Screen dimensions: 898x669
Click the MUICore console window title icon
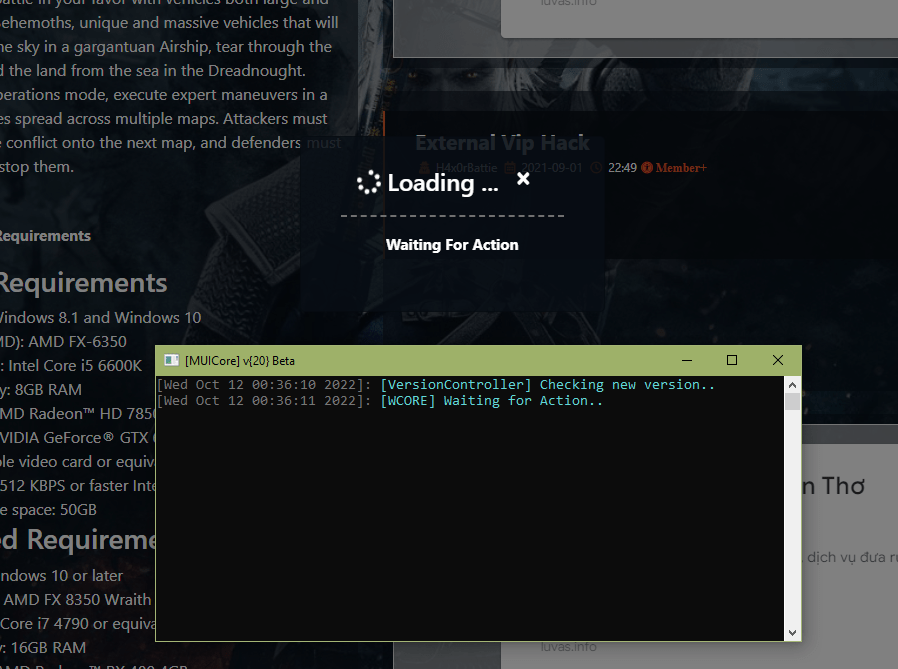click(x=171, y=360)
